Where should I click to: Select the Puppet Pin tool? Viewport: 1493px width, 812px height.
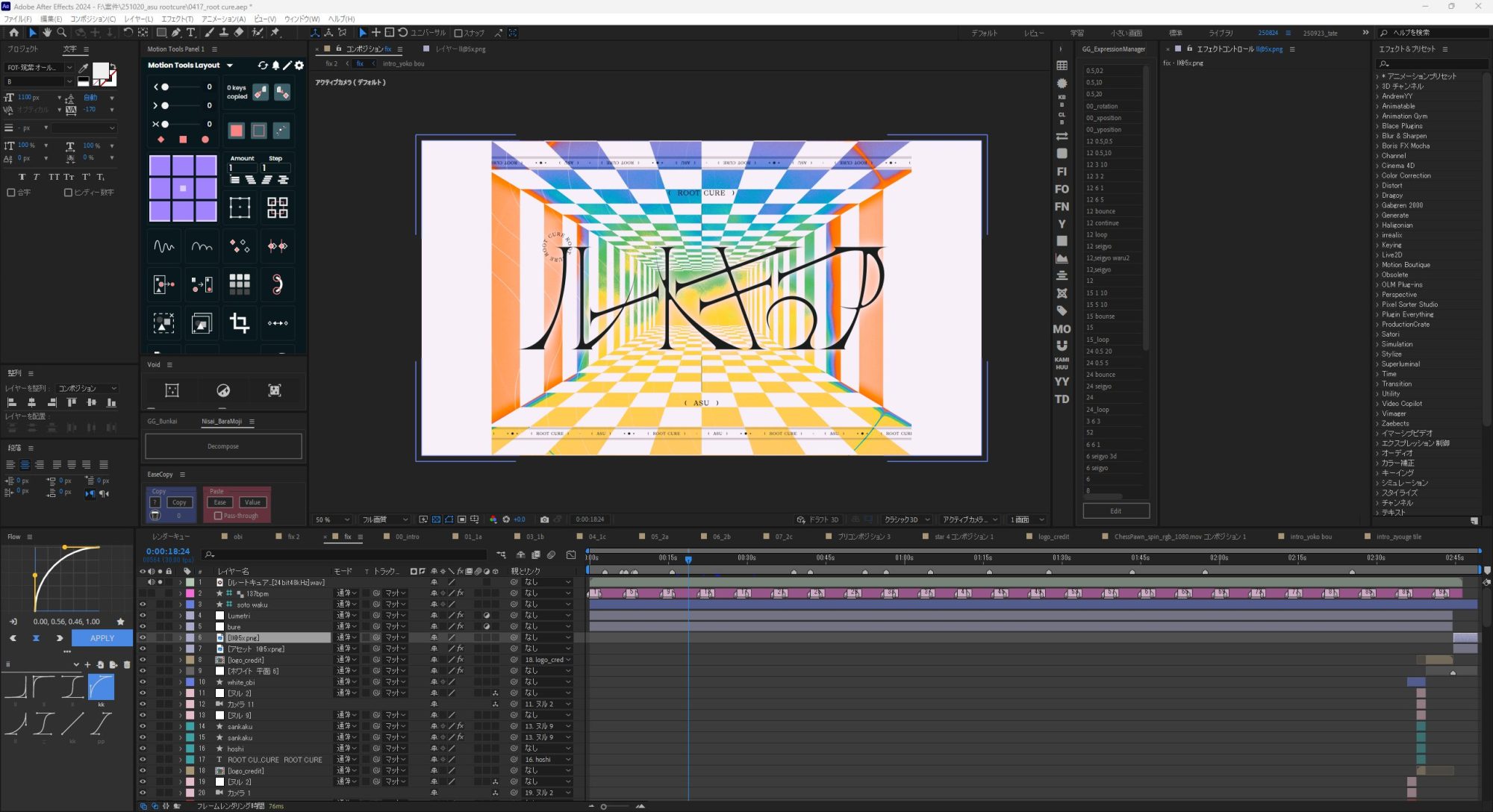[275, 33]
